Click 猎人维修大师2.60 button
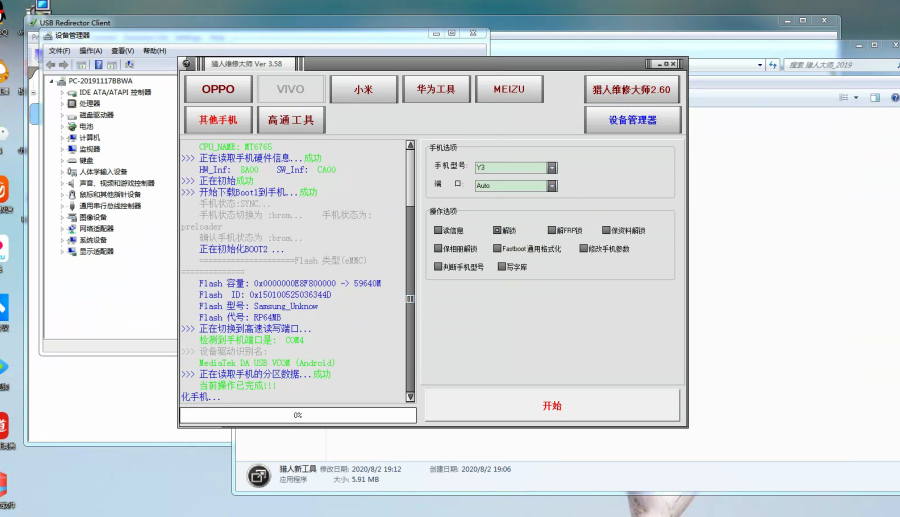Viewport: 900px width, 517px height. tap(632, 90)
